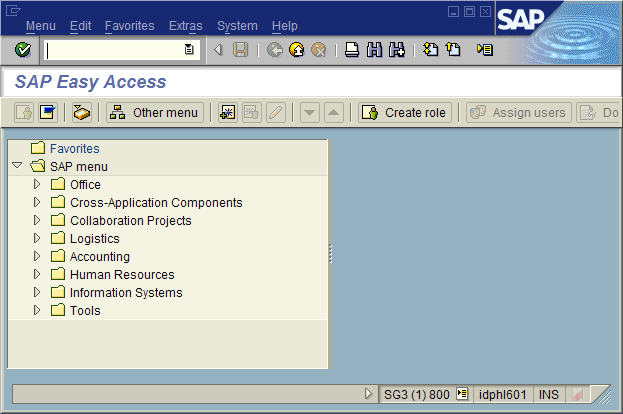Expand the Cross-Application Components node
Image resolution: width=623 pixels, height=414 pixels.
click(x=37, y=202)
